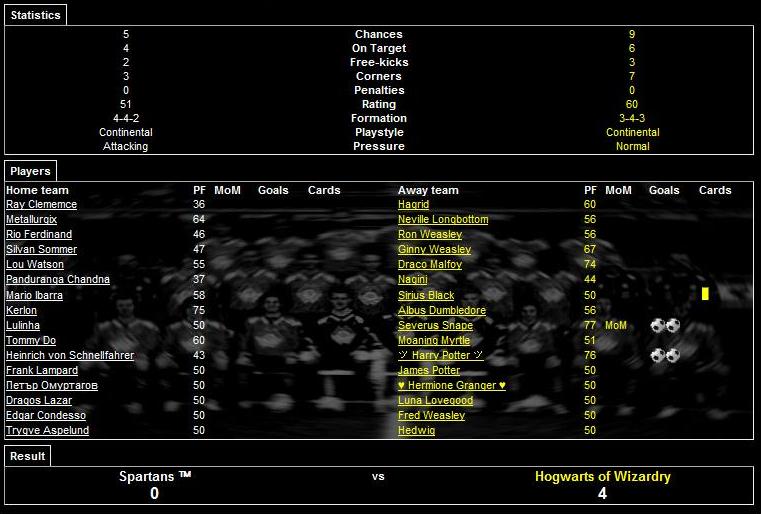This screenshot has width=761, height=514.
Task: Open player Moaning Myrtle
Action: coord(434,340)
